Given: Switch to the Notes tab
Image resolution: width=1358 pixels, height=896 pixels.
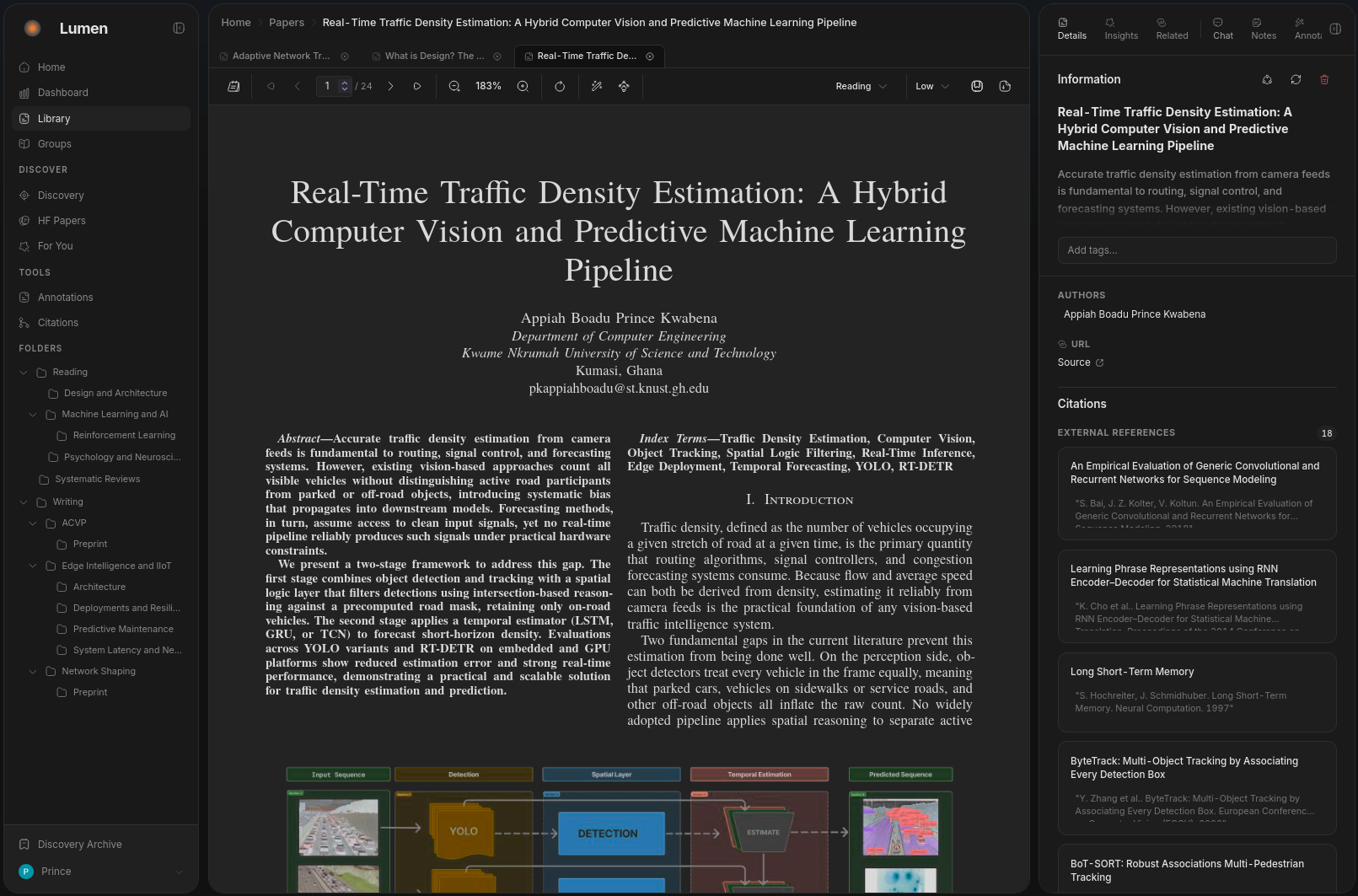Looking at the screenshot, I should click(1264, 29).
